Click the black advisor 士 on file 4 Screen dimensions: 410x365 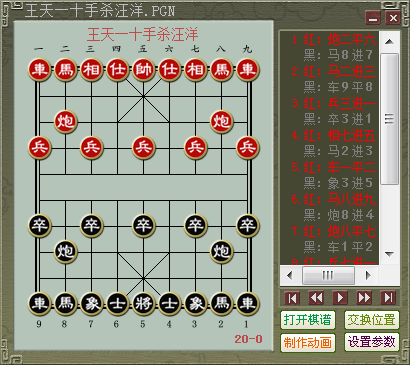click(x=169, y=304)
